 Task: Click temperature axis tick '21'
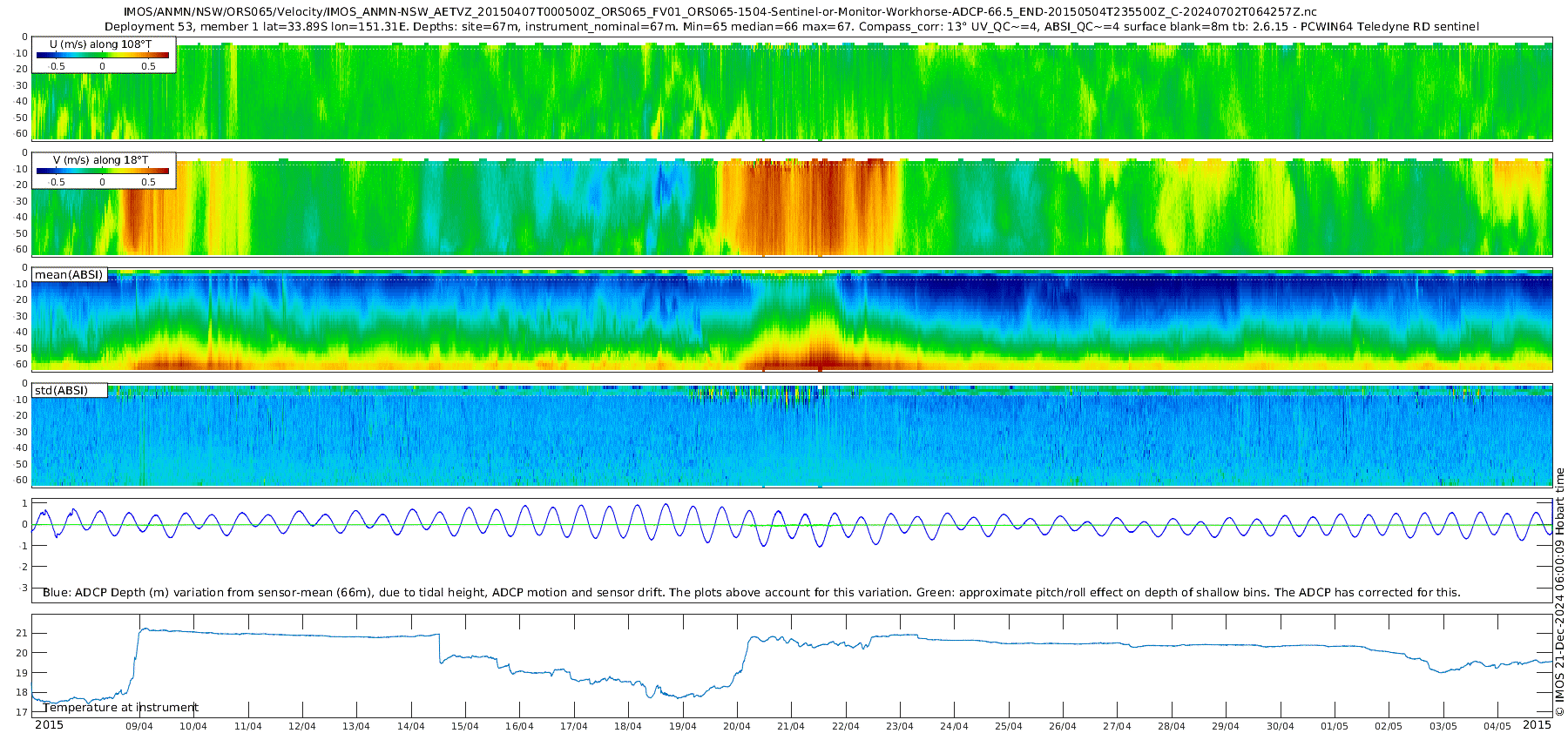[22, 633]
